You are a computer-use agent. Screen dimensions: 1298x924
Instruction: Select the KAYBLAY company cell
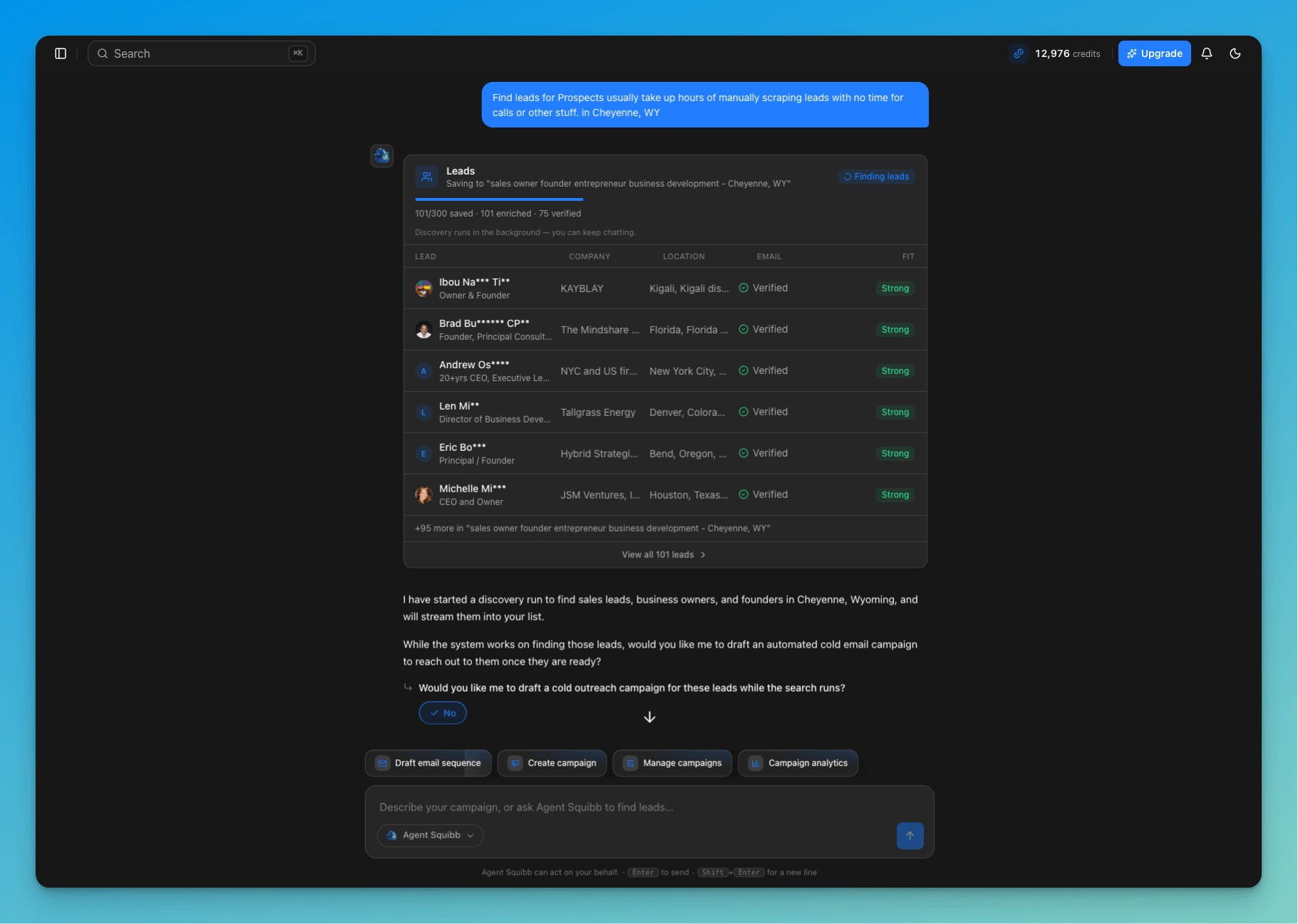click(582, 289)
